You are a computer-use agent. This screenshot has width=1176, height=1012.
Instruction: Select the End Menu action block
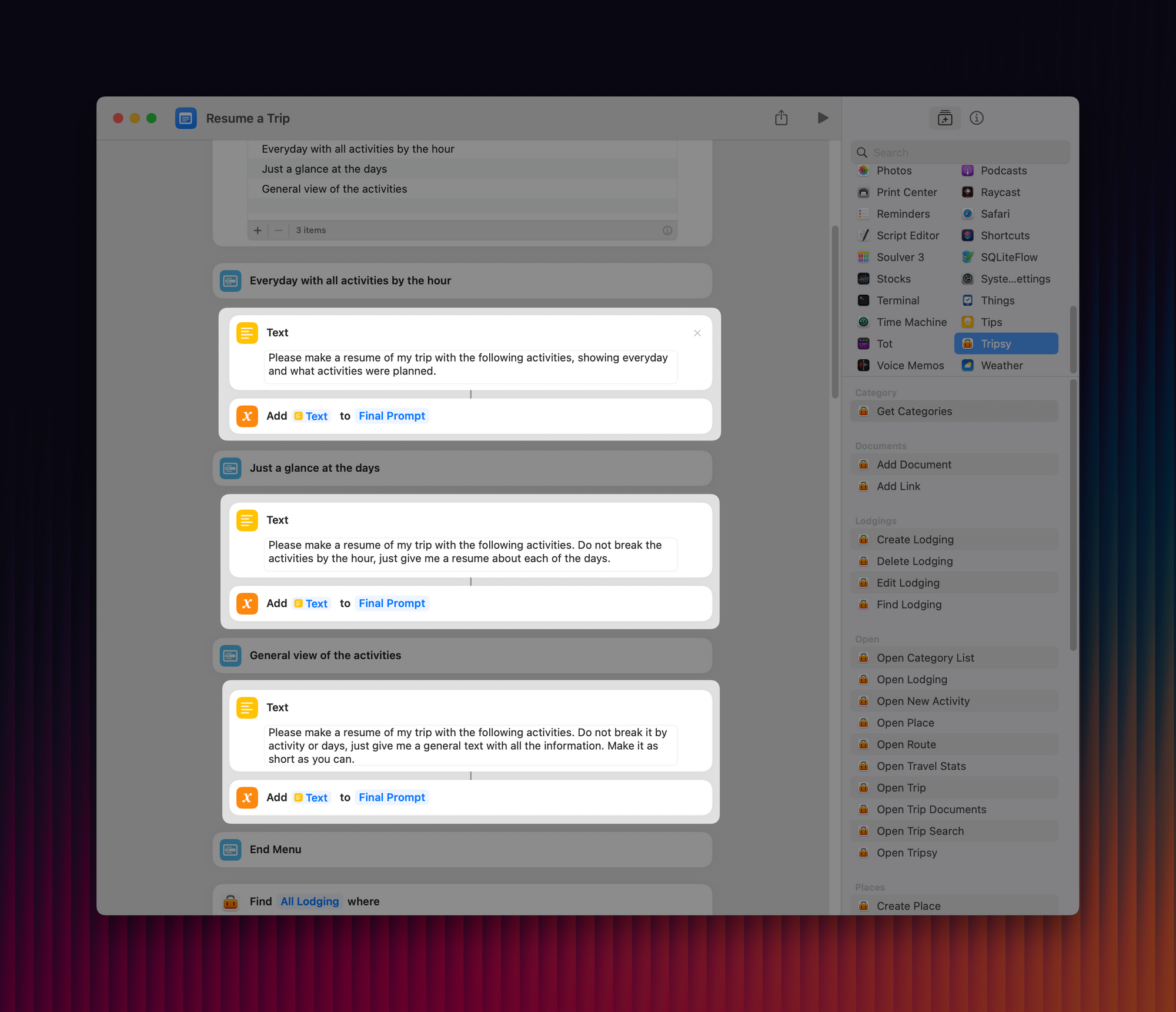coord(462,850)
